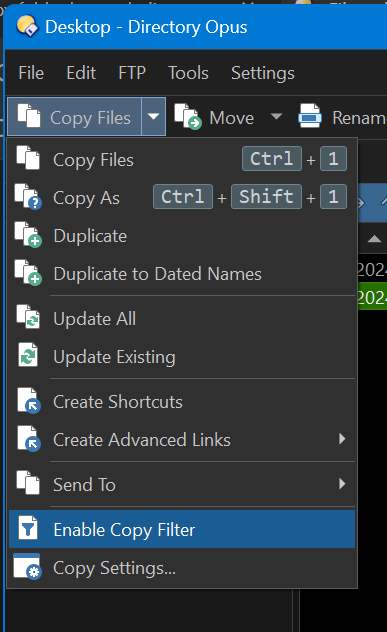The height and width of the screenshot is (632, 387).
Task: Click the Move toolbar icon with green arrow
Action: click(x=188, y=116)
